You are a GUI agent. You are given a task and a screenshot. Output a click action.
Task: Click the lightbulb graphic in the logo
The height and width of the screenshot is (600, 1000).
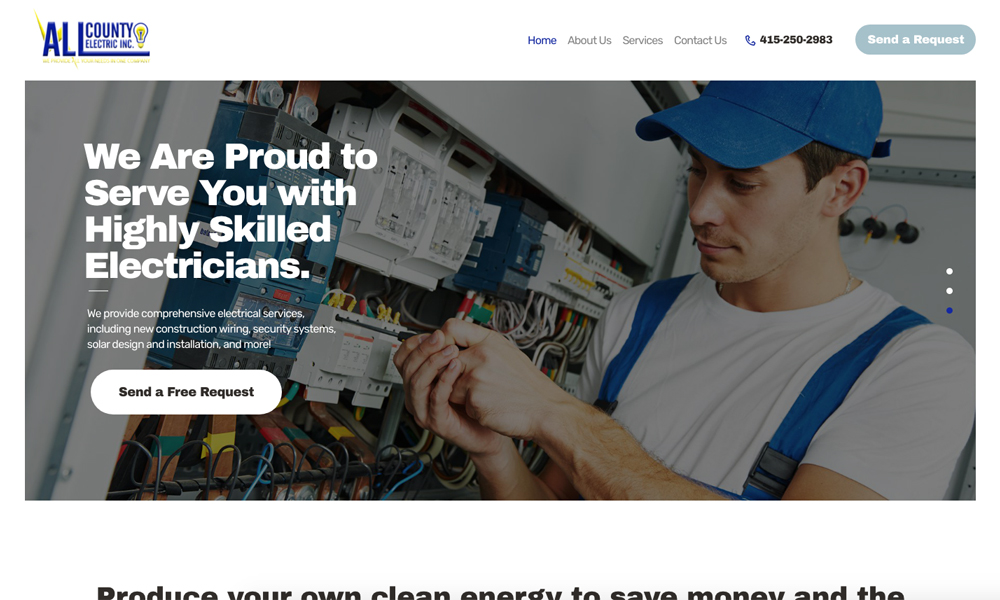(x=141, y=34)
